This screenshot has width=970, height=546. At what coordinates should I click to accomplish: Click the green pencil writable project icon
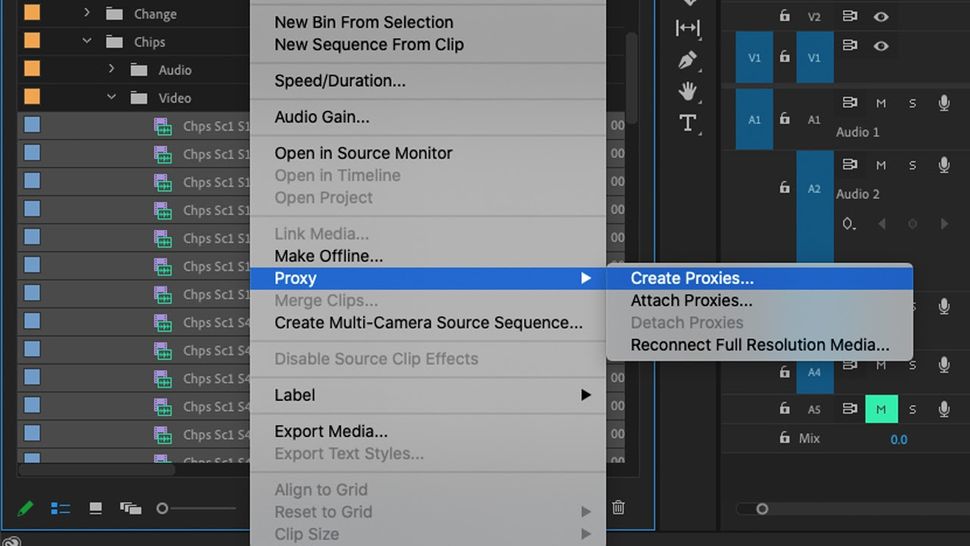point(25,508)
